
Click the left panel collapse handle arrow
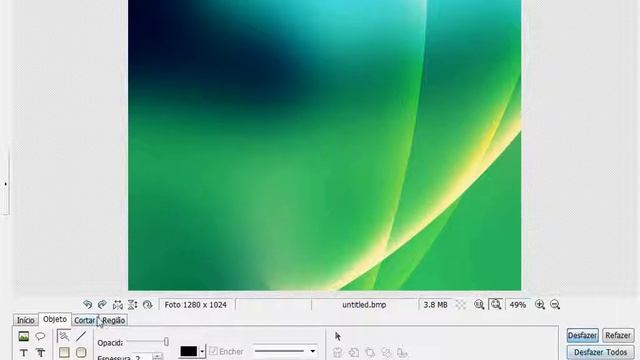(x=5, y=184)
